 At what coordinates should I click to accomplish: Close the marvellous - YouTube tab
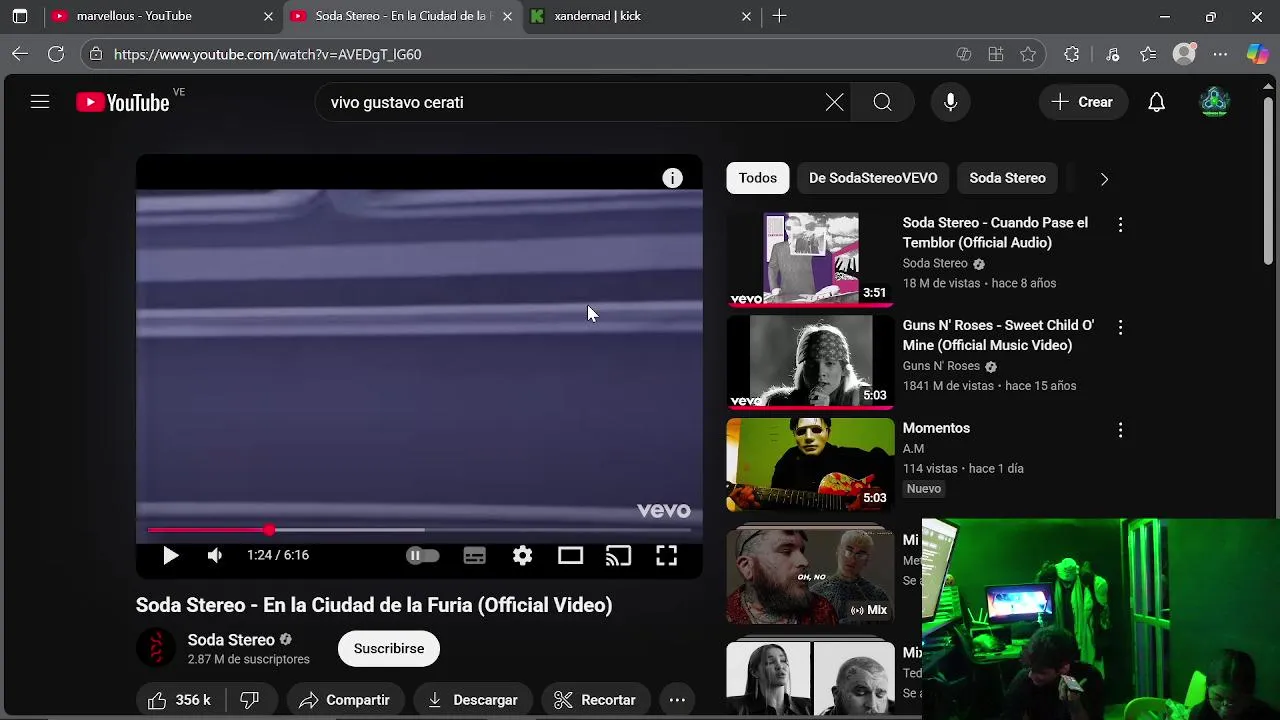pyautogui.click(x=268, y=16)
